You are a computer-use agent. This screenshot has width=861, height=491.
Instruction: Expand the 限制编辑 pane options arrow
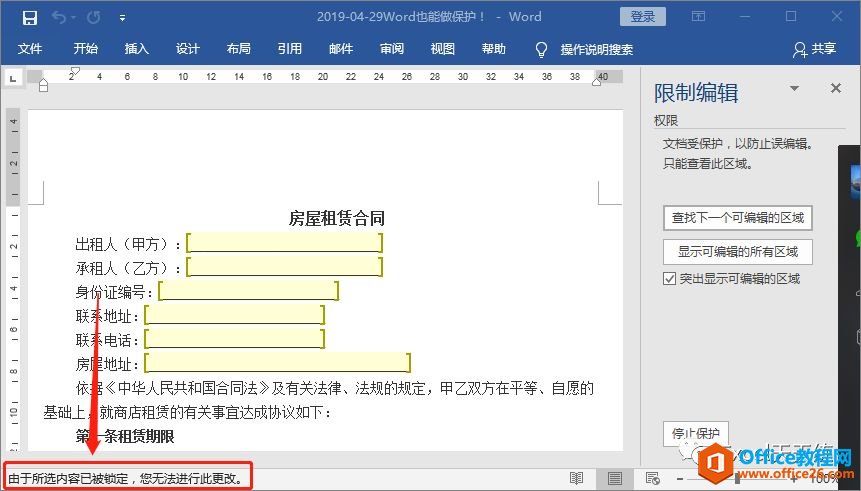point(795,89)
